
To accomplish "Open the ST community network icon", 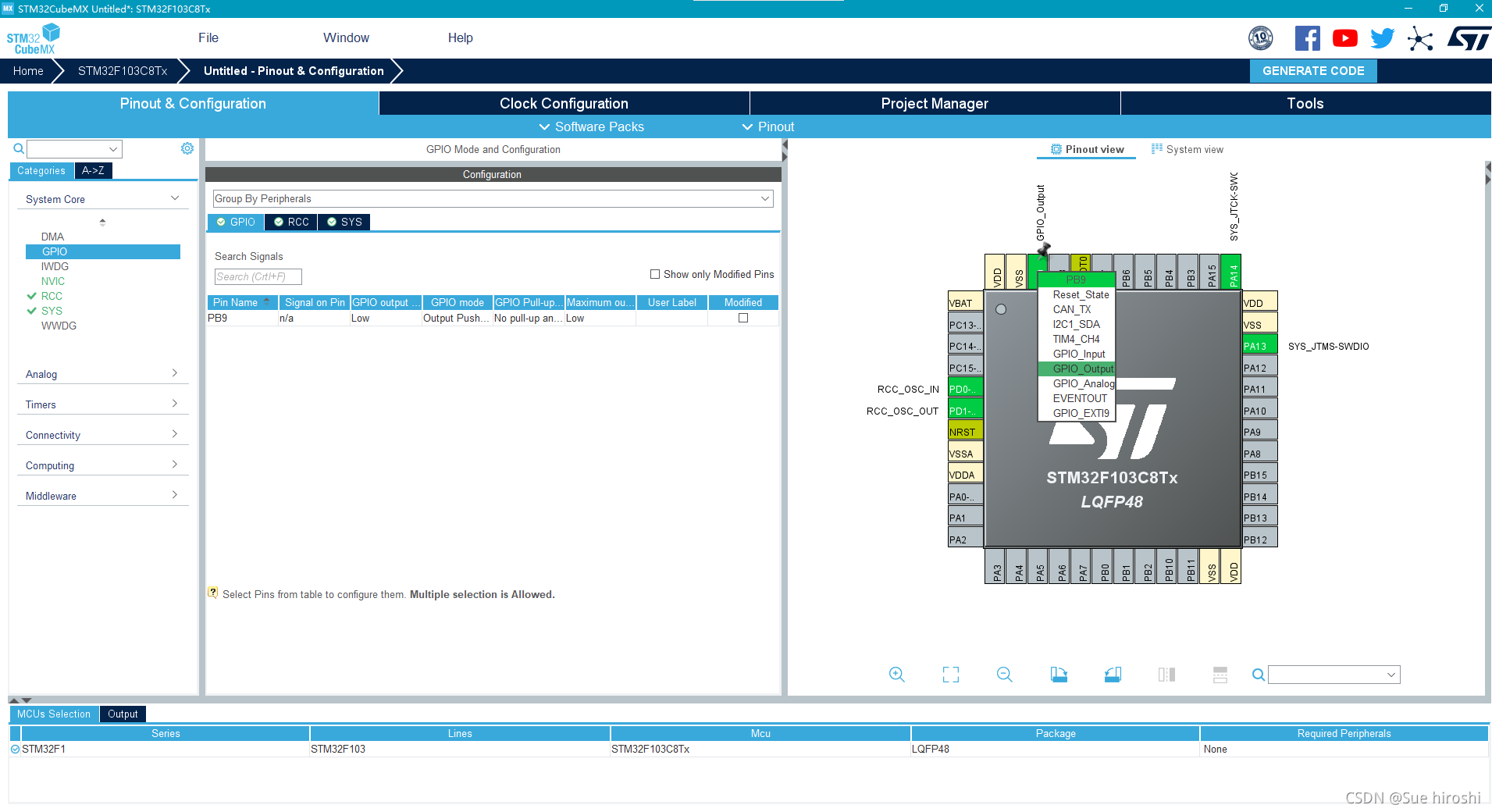I will (1420, 38).
